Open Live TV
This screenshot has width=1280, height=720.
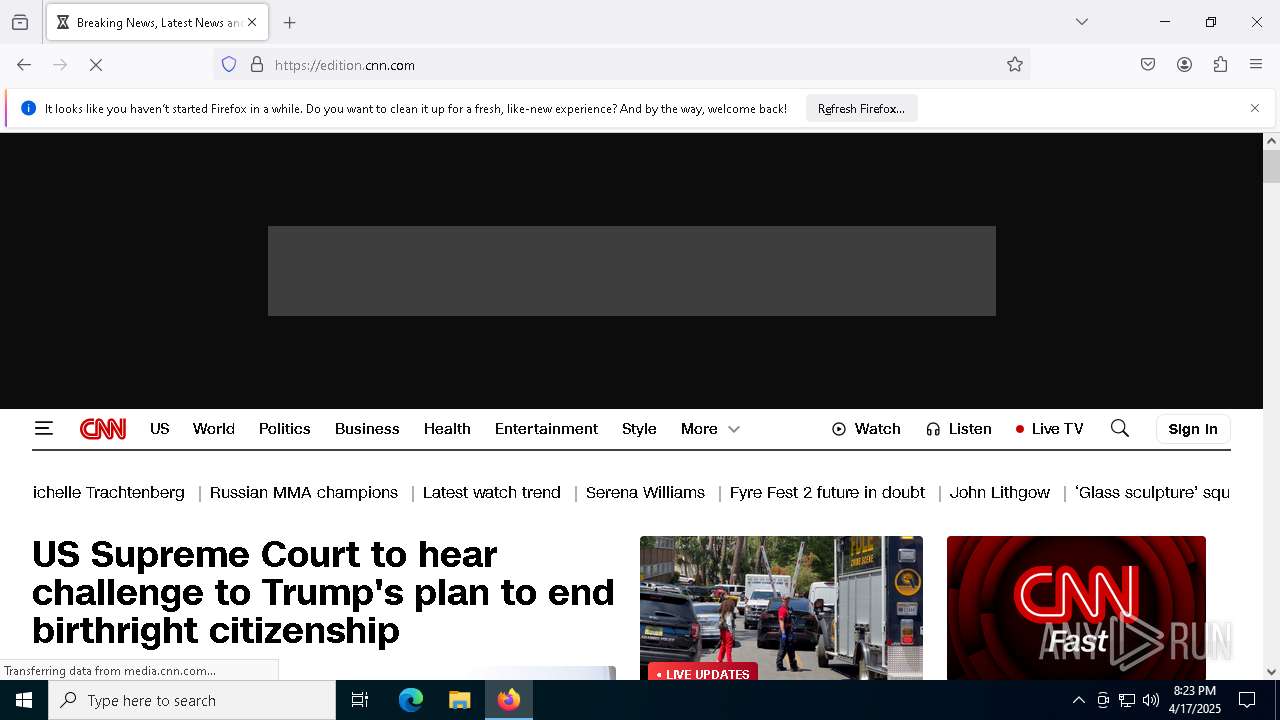[x=1049, y=429]
